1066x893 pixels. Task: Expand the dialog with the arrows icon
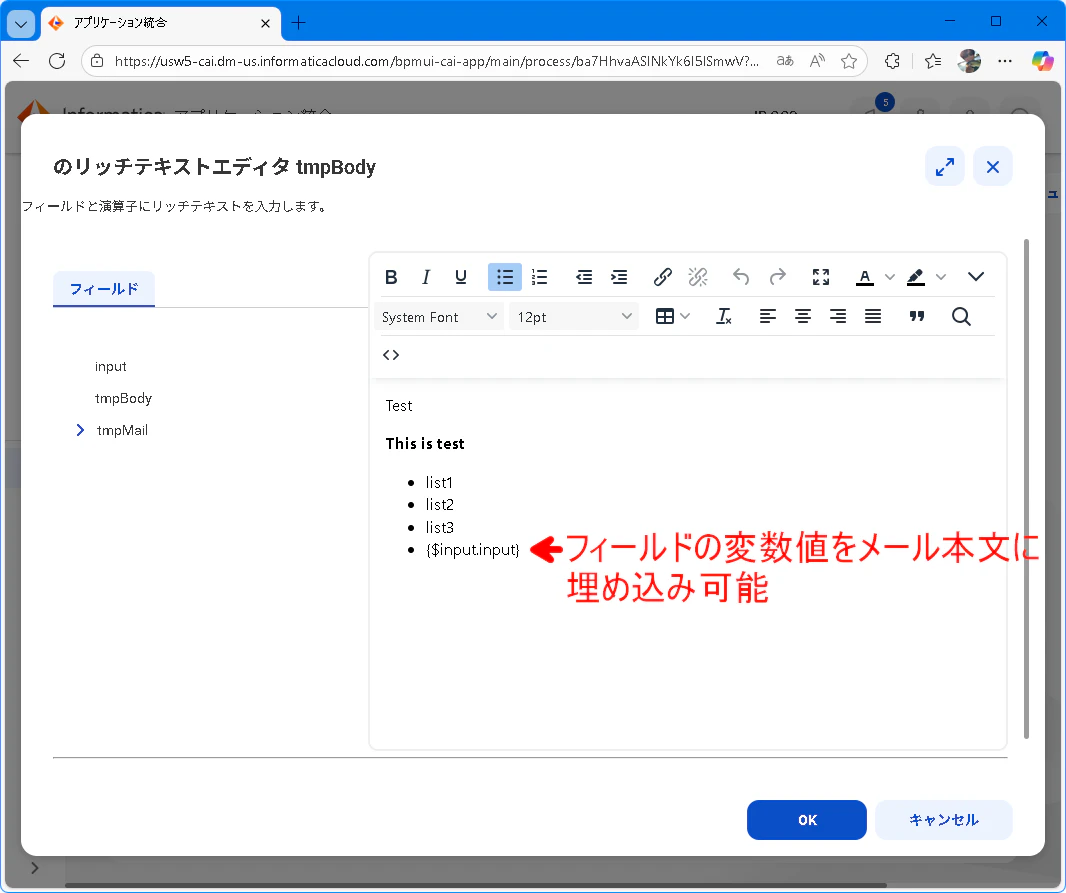[945, 167]
